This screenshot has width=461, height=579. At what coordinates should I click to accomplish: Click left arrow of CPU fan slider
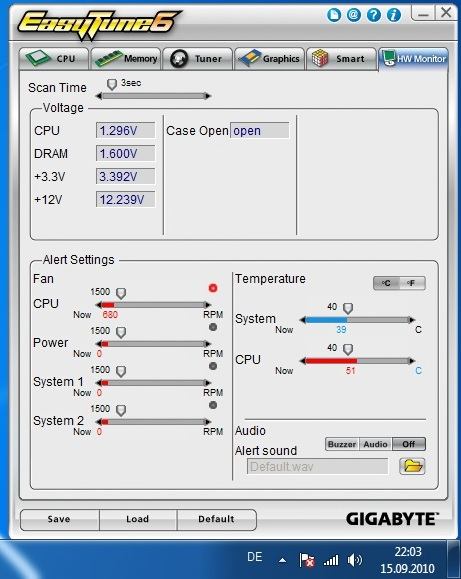pyautogui.click(x=99, y=305)
